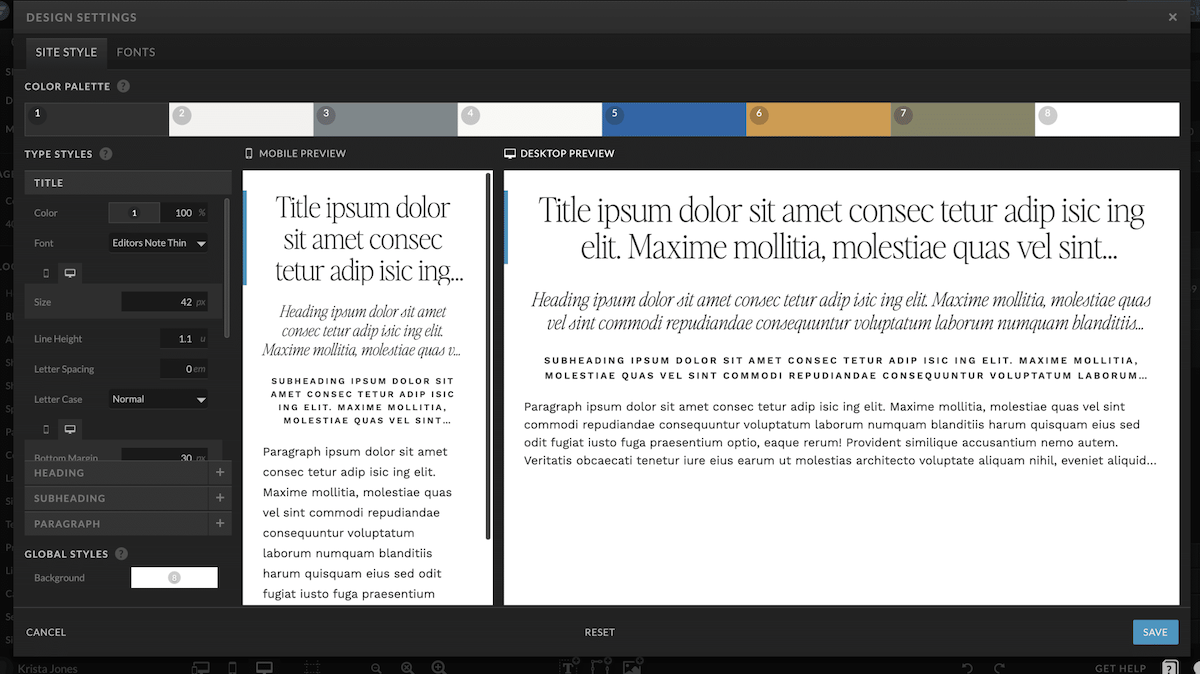Select palette color 5 blue swatch
The image size is (1200, 674).
point(674,119)
